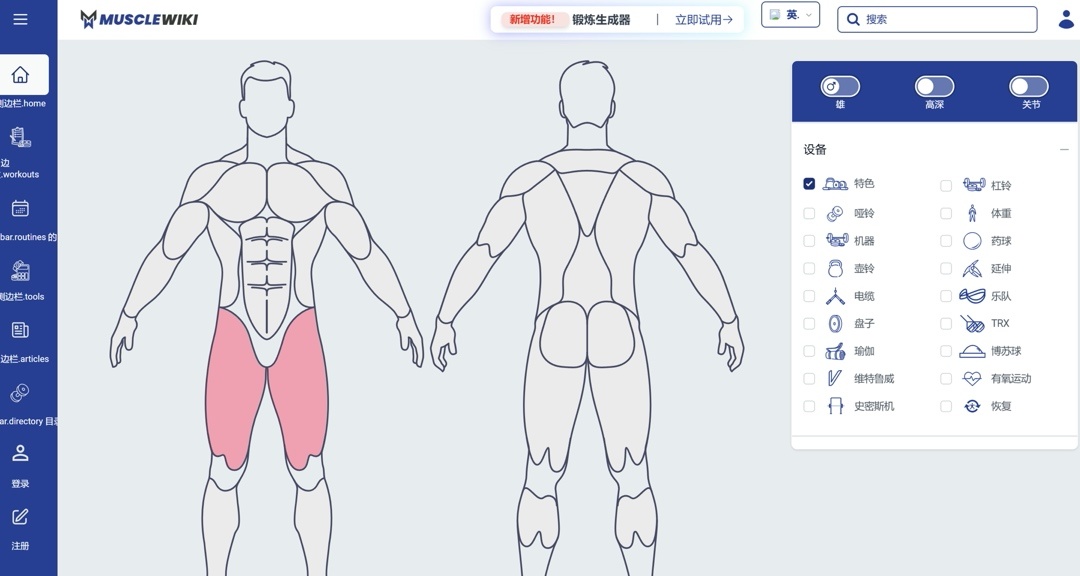
Task: Click the home icon in the sidebar
Action: tap(20, 74)
